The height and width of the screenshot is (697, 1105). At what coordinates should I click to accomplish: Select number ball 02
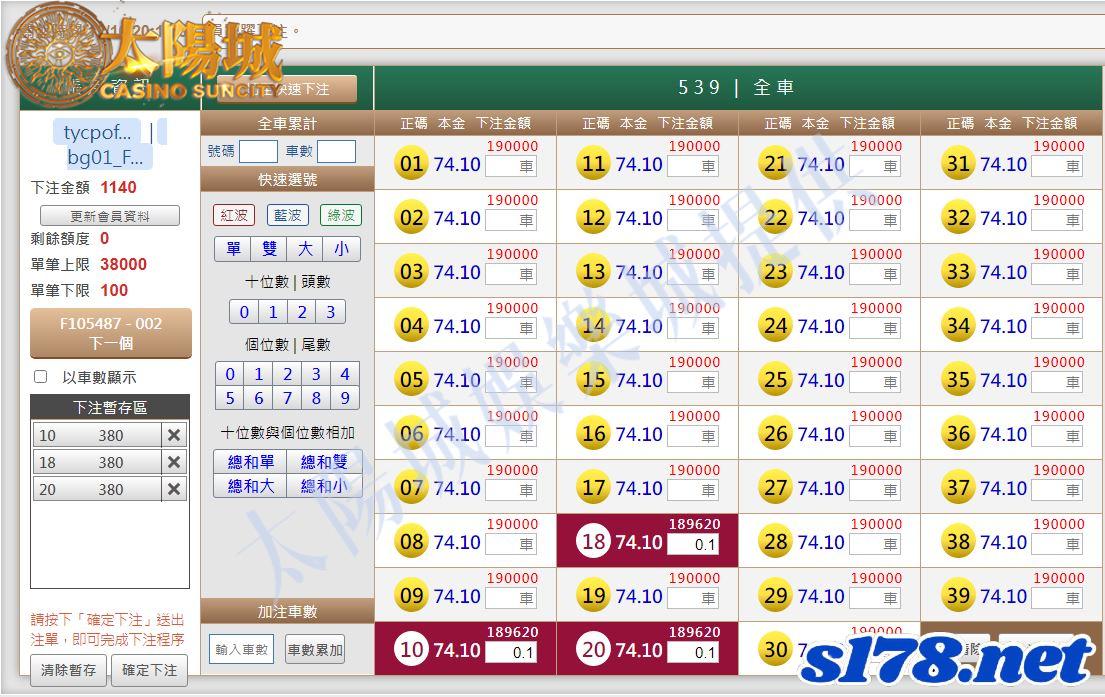click(x=412, y=218)
